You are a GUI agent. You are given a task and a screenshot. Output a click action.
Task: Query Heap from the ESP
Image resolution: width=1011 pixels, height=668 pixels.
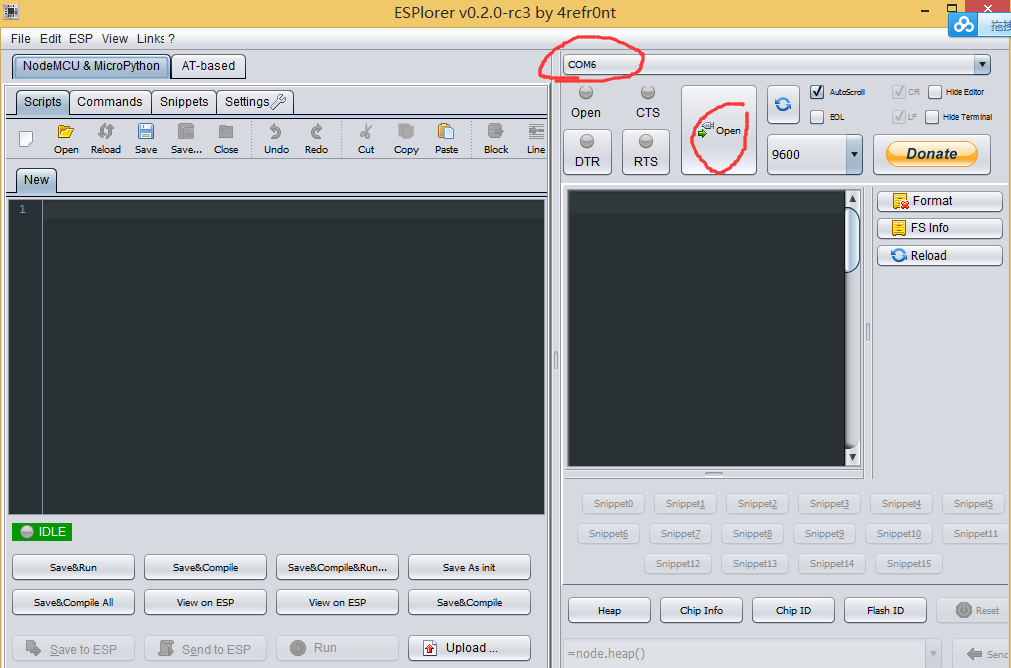click(x=609, y=610)
